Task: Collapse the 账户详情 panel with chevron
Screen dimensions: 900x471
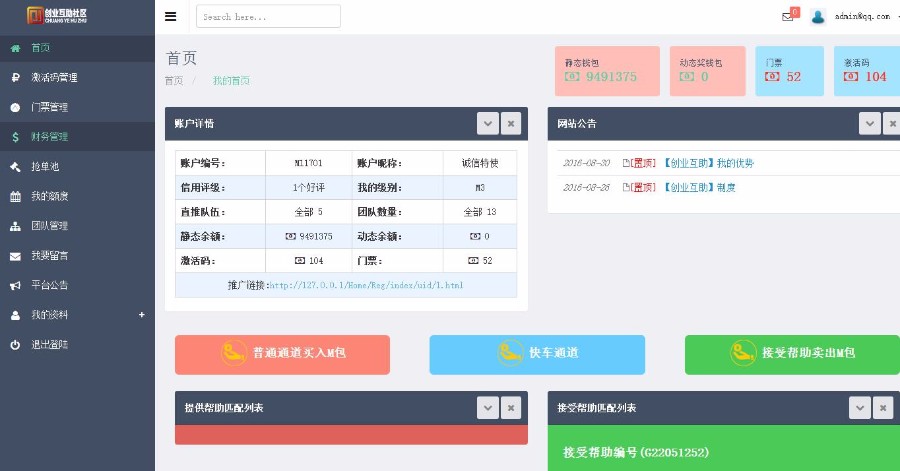Action: coord(488,123)
